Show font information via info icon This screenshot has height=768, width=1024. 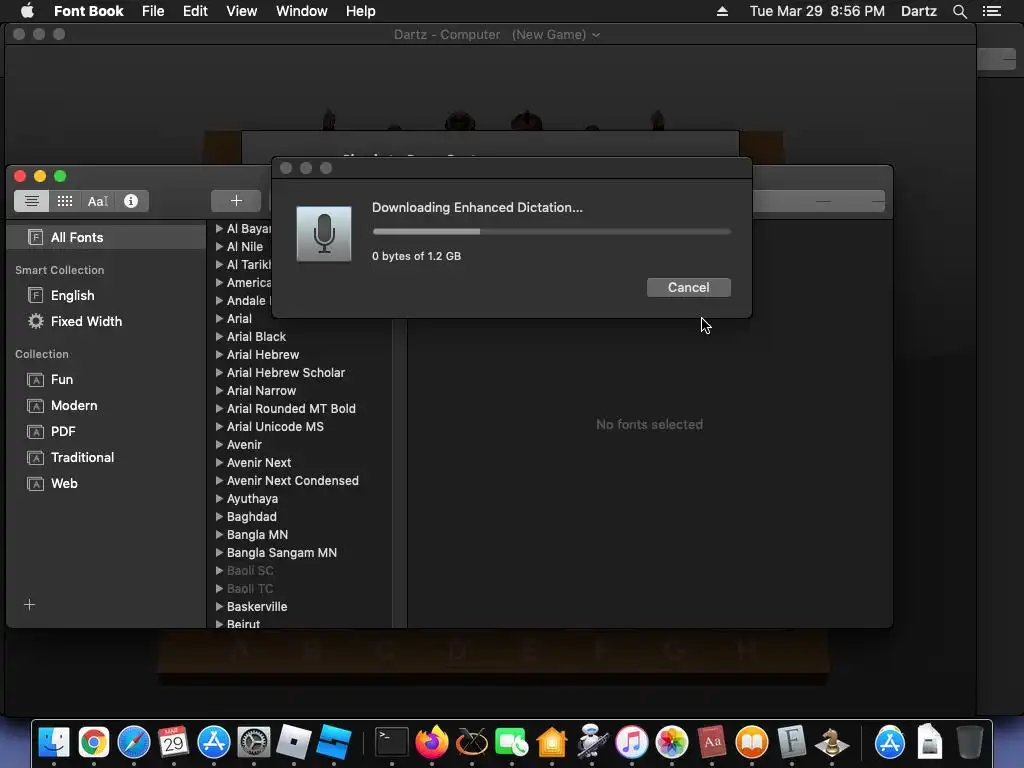click(x=131, y=201)
